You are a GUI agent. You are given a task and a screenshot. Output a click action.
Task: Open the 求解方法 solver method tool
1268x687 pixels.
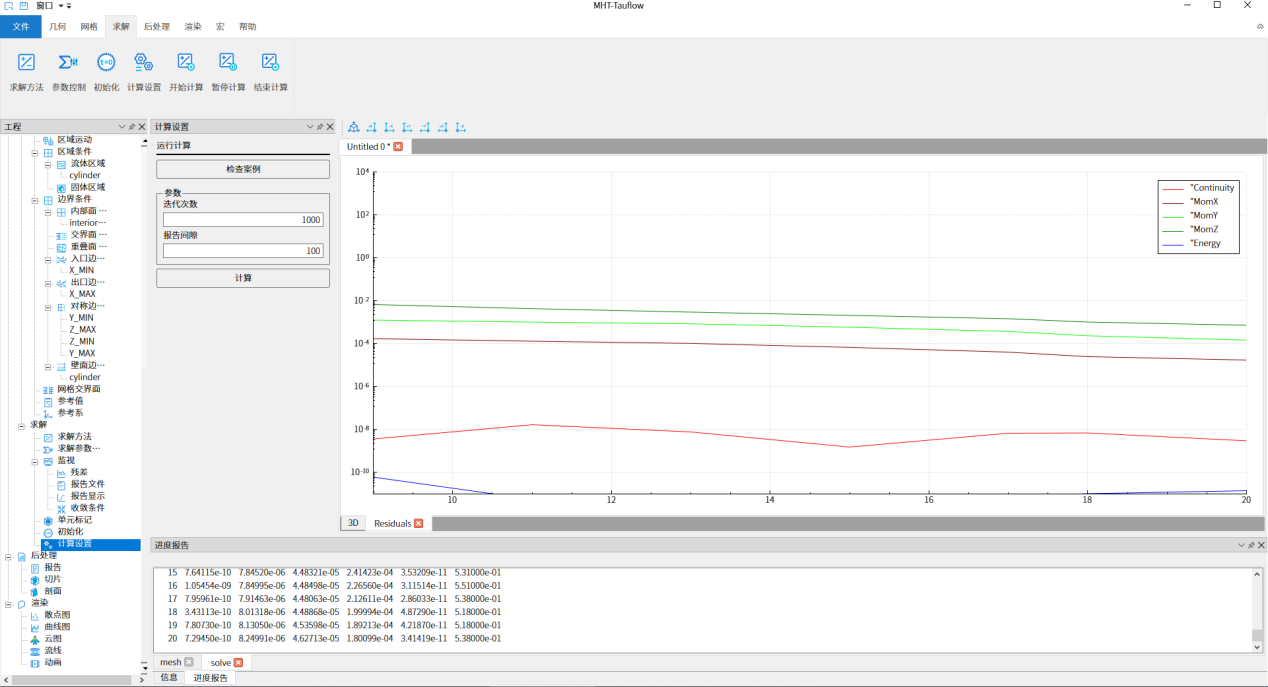27,70
